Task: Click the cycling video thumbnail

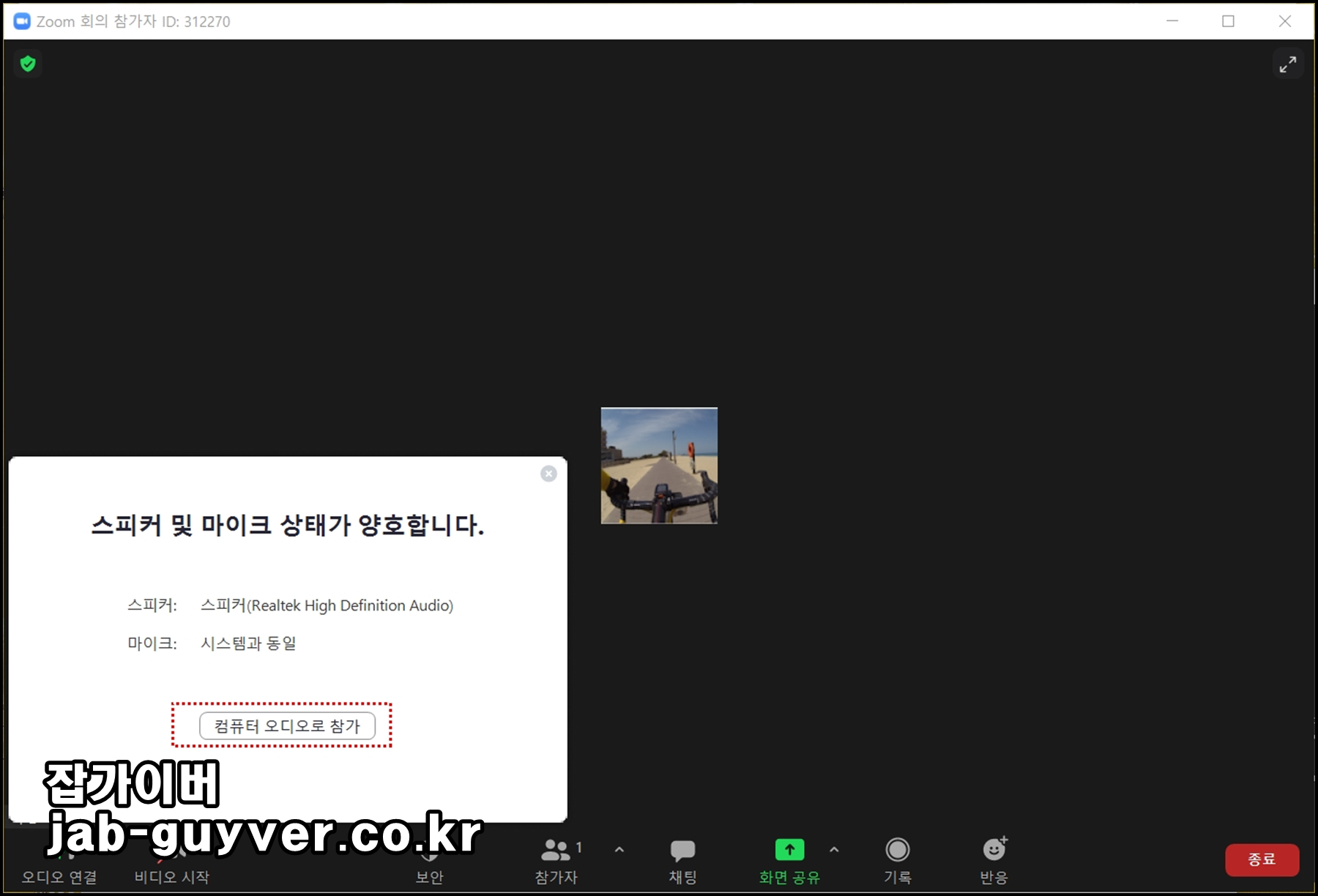Action: coord(658,466)
